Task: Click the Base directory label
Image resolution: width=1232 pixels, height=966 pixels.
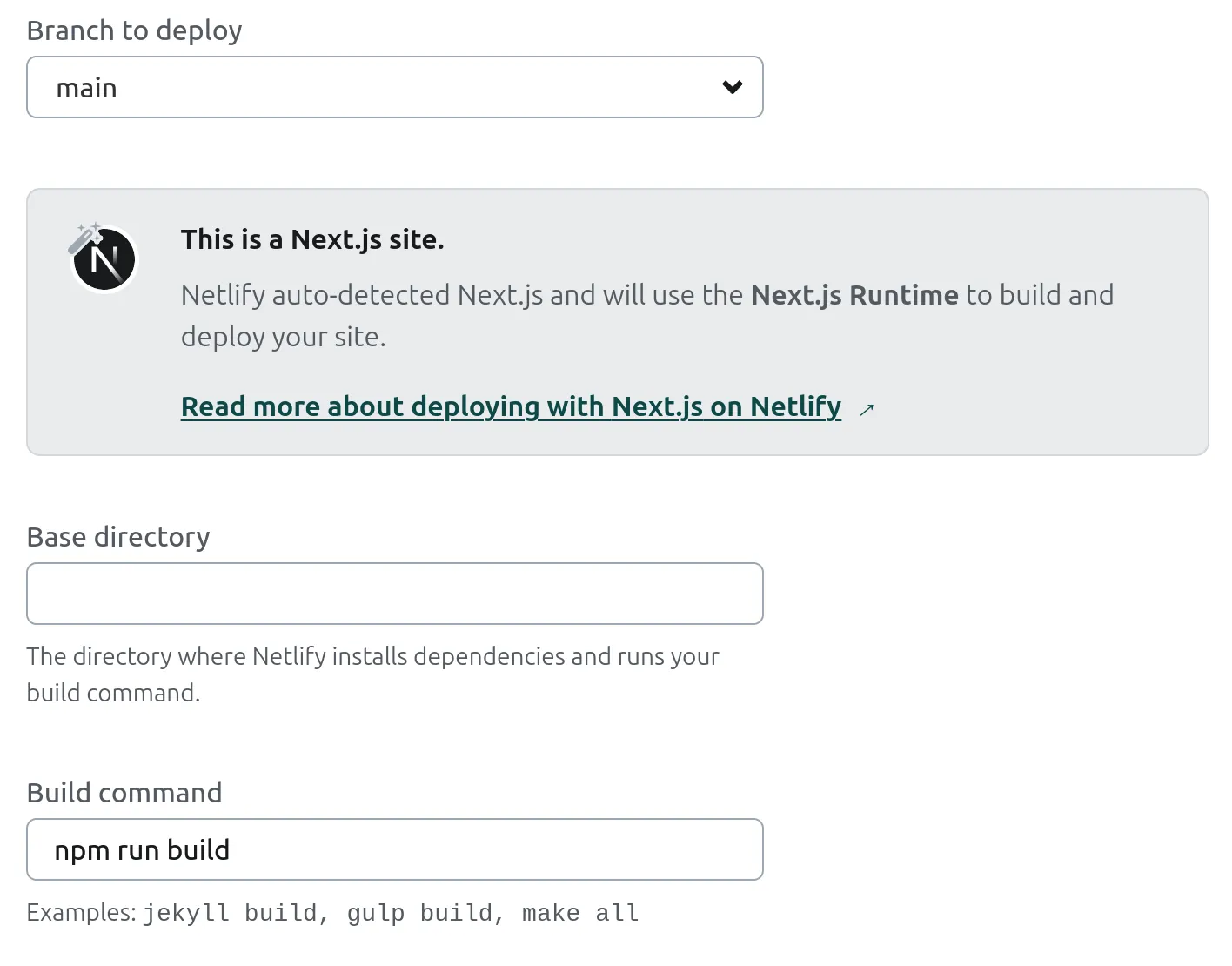Action: pyautogui.click(x=118, y=537)
